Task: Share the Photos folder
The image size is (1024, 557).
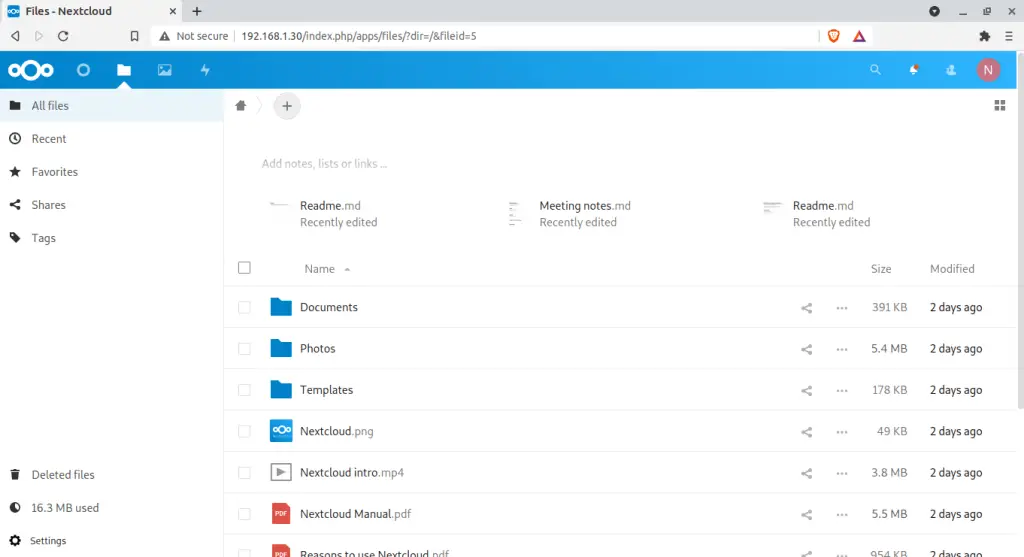Action: (807, 349)
